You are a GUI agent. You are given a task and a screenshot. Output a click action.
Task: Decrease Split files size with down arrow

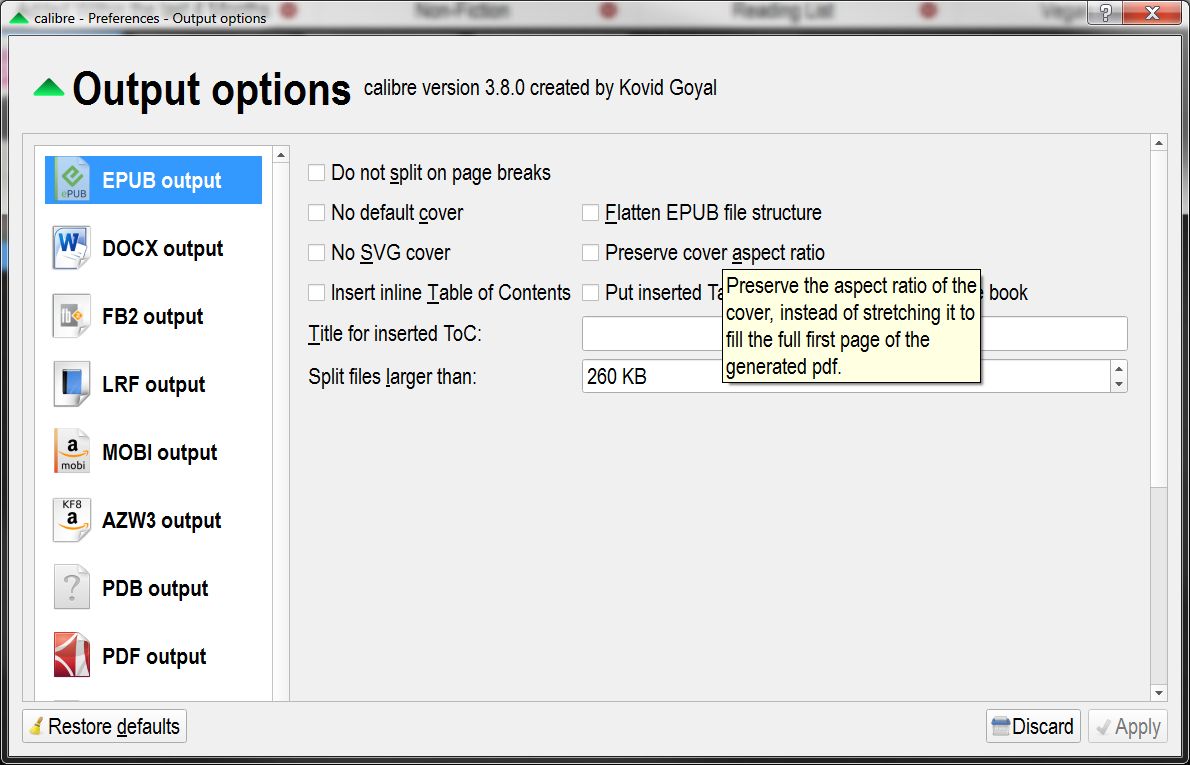tap(1119, 384)
